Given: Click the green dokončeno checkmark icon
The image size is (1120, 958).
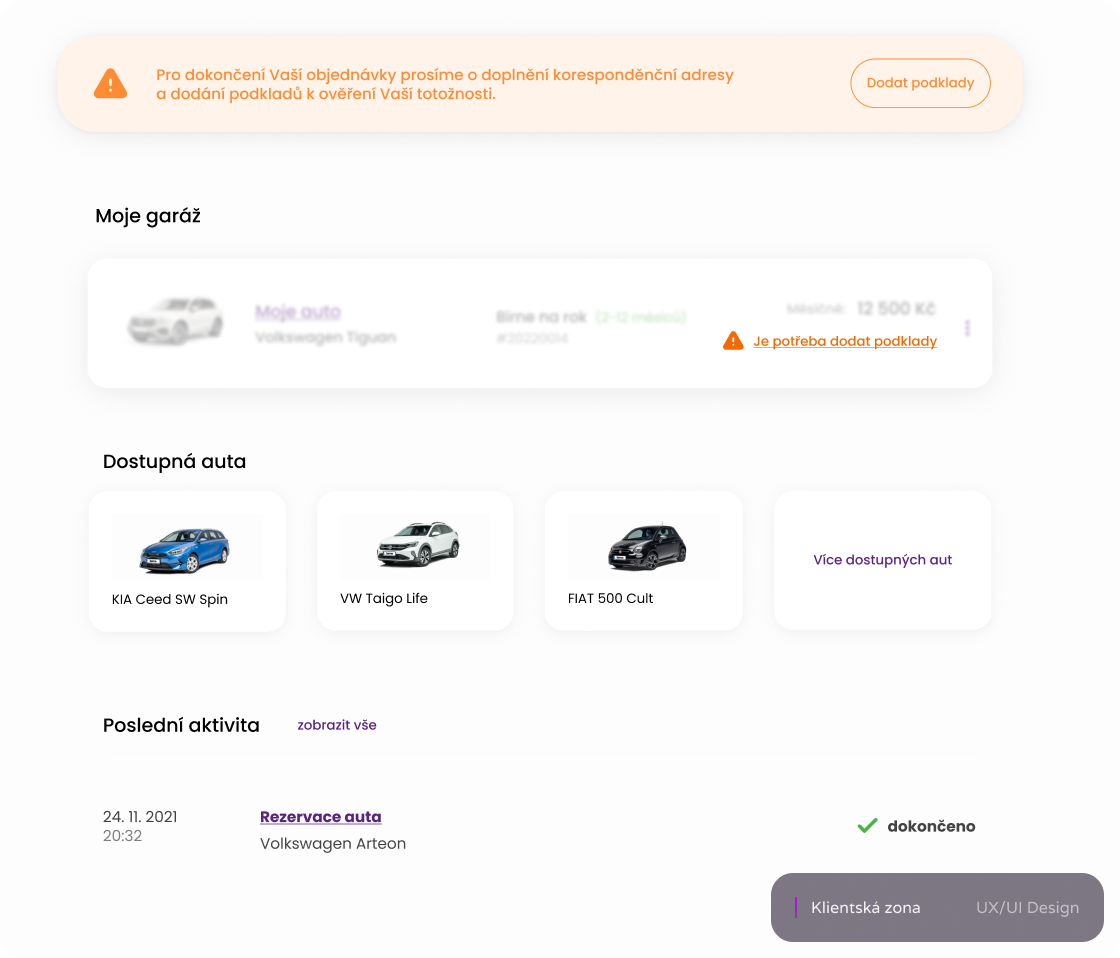Looking at the screenshot, I should click(867, 826).
